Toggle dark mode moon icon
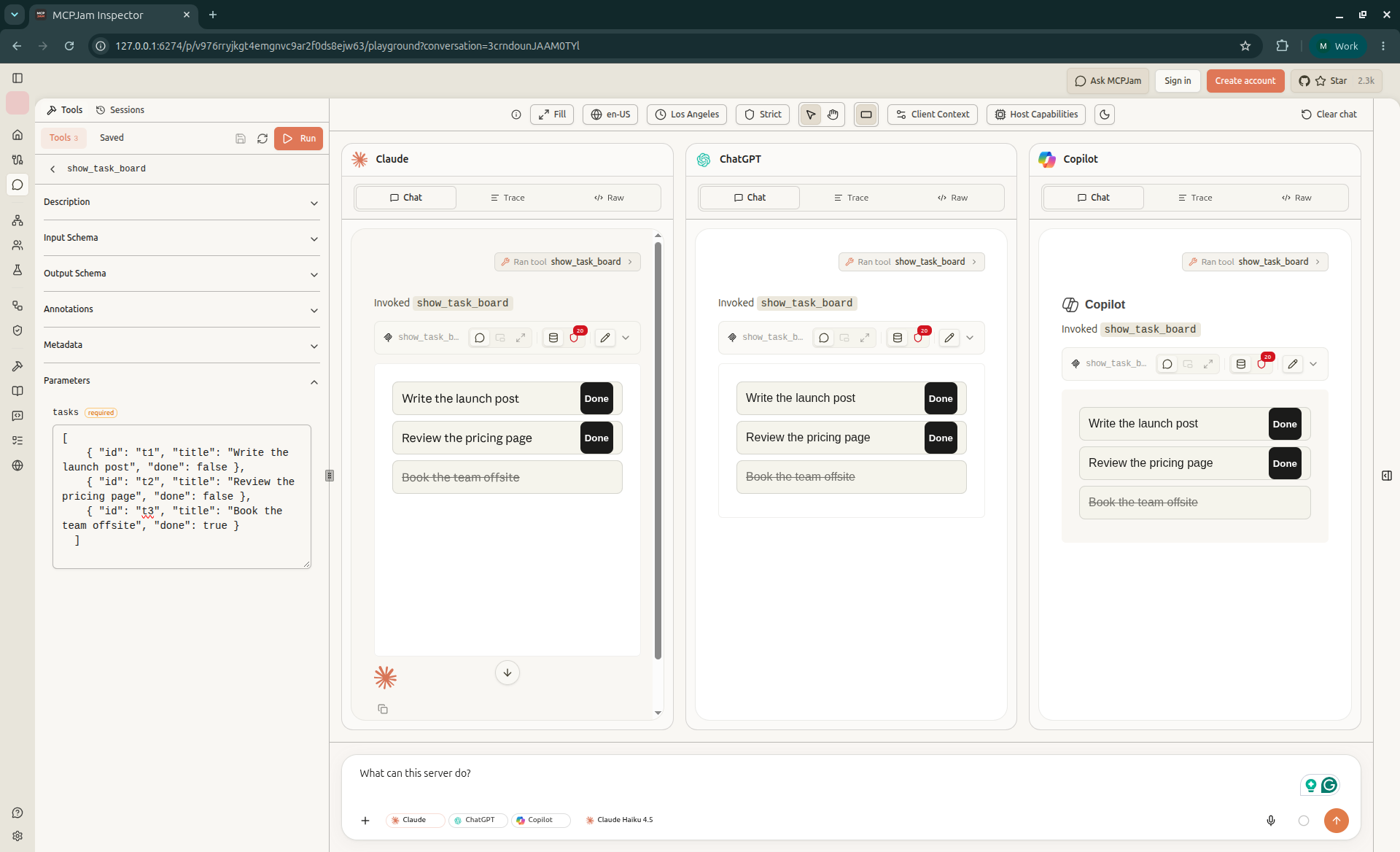Screen dimensions: 1400x852 1105,115
